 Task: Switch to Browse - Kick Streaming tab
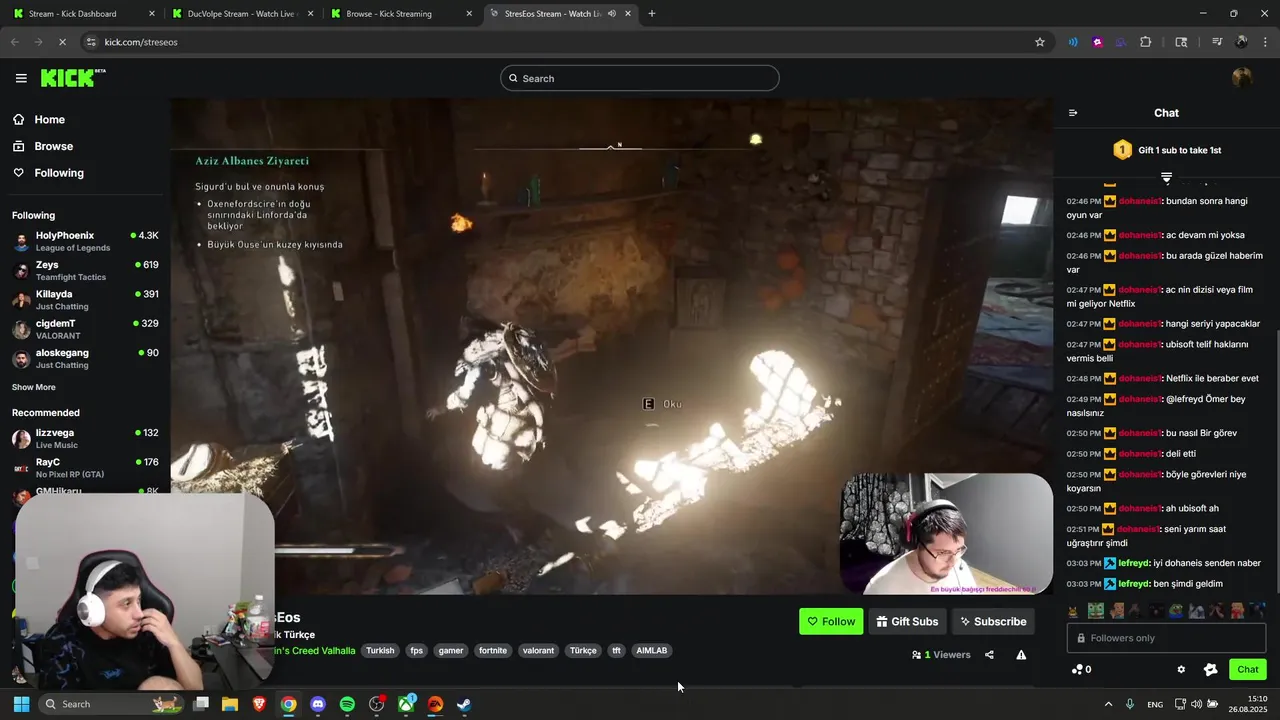(x=402, y=14)
